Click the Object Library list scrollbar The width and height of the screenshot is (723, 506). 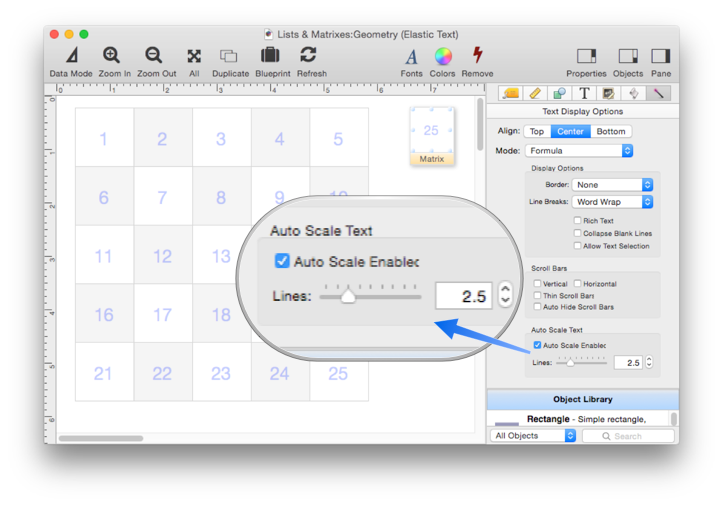674,419
